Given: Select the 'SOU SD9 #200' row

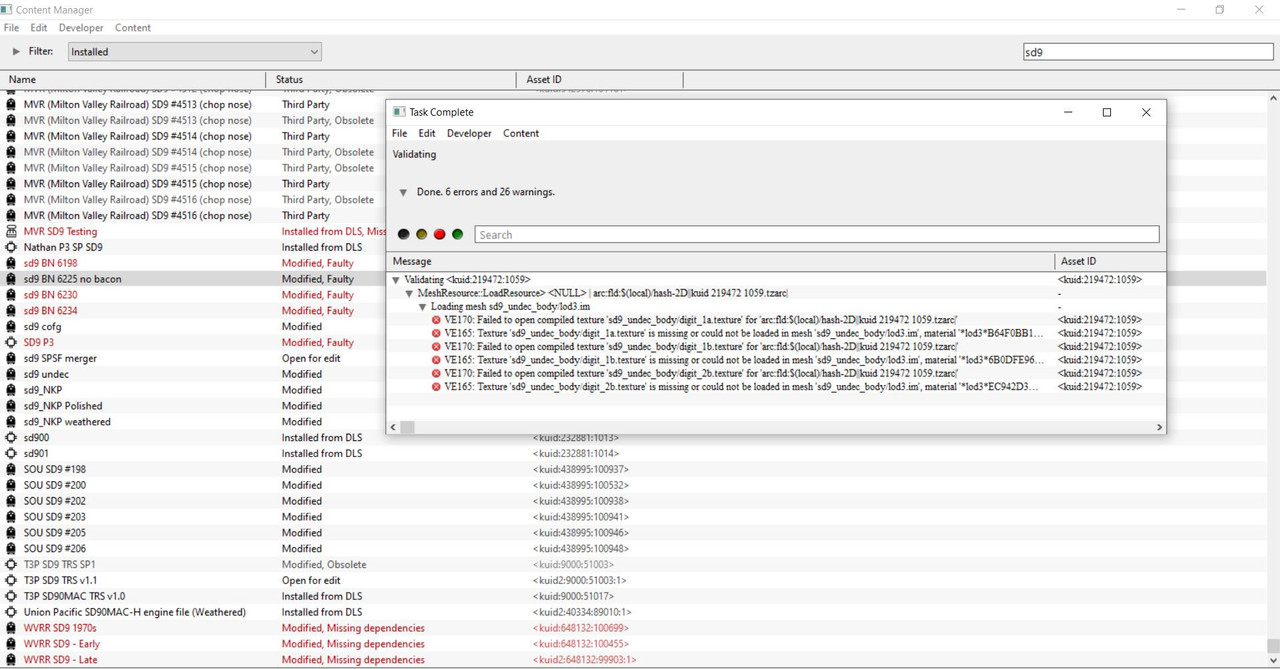Looking at the screenshot, I should coord(632,485).
